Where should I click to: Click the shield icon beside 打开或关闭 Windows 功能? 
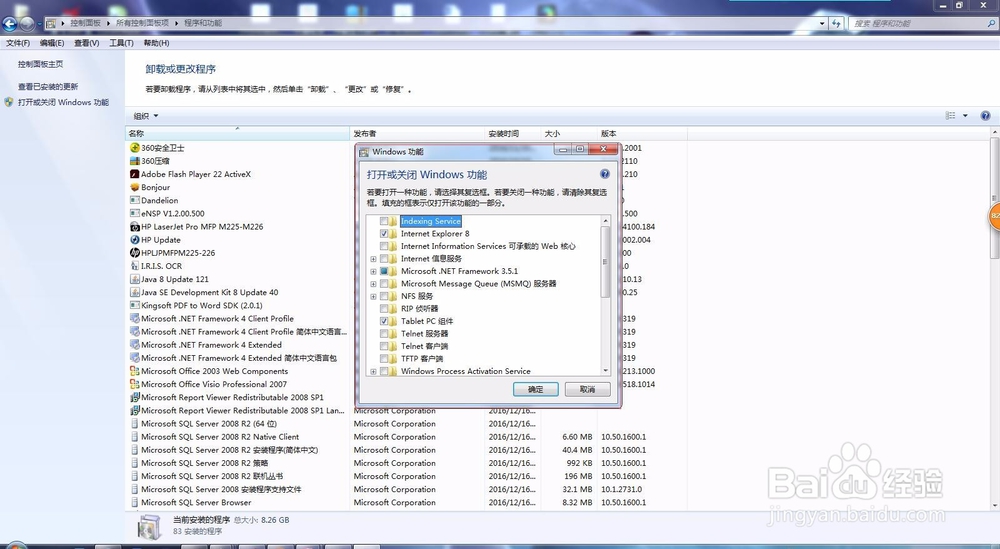pos(9,102)
